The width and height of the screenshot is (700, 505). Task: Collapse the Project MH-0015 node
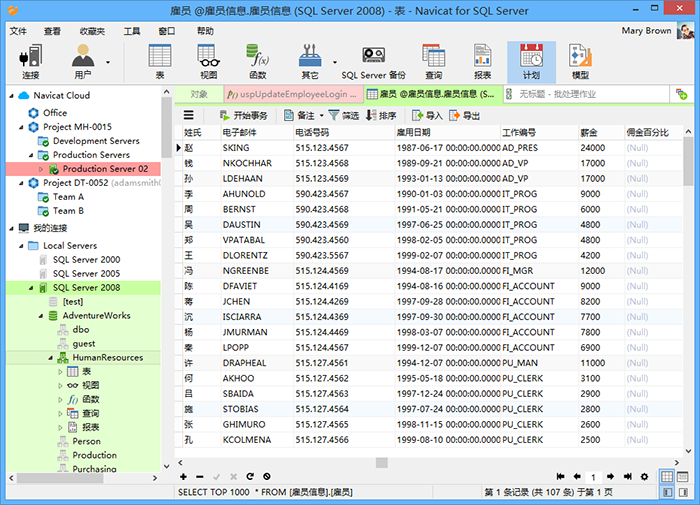[x=21, y=127]
